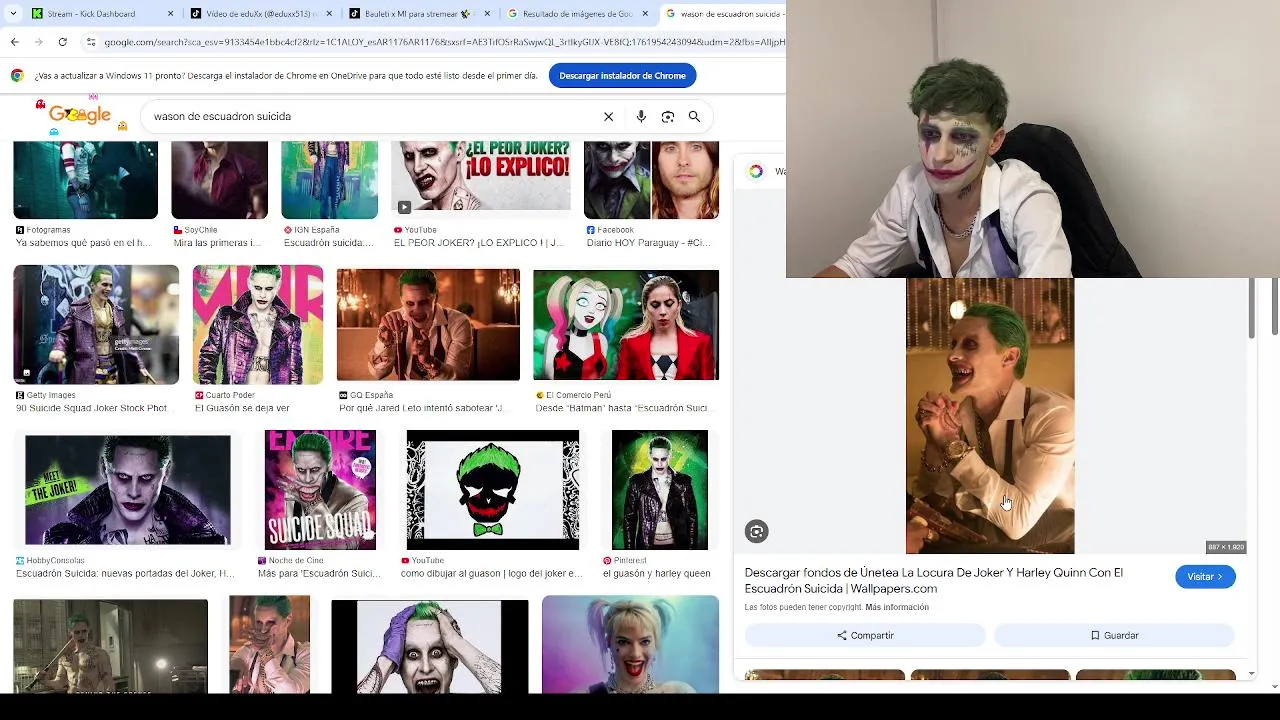
Task: Open the Pinterest el guasón y harley queen image
Action: pos(660,490)
